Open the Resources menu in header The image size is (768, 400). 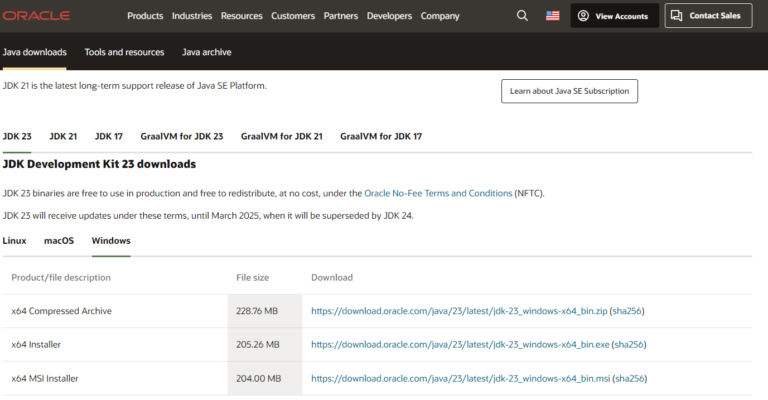(241, 16)
